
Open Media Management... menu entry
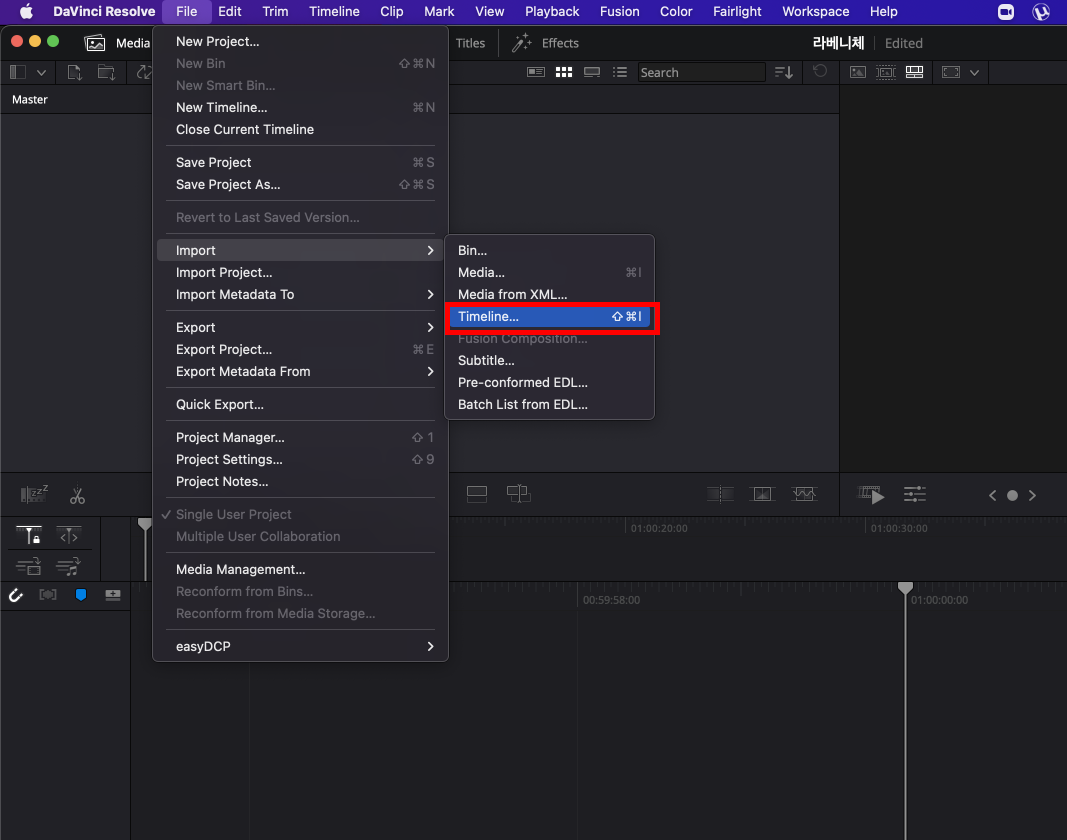(301, 570)
